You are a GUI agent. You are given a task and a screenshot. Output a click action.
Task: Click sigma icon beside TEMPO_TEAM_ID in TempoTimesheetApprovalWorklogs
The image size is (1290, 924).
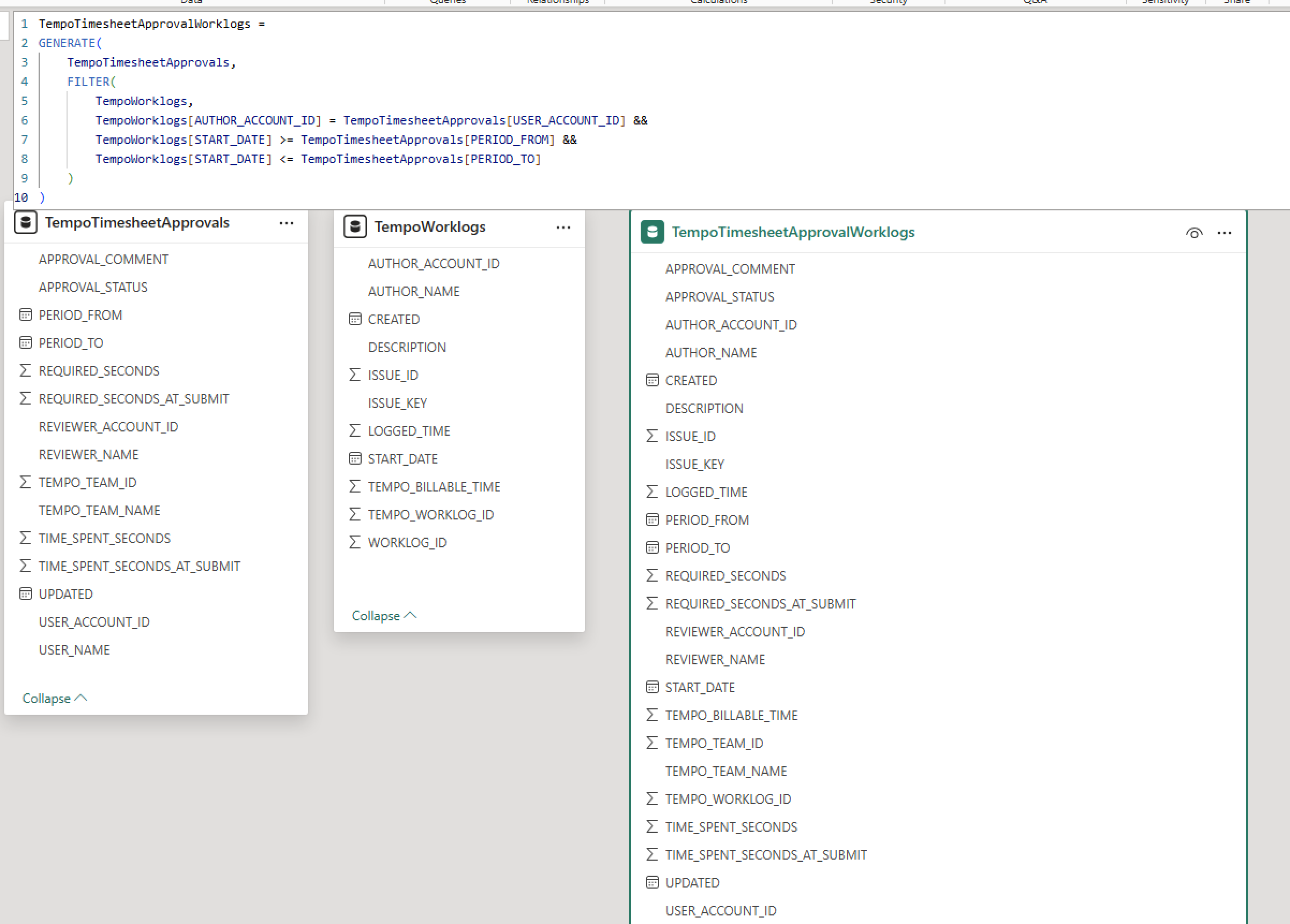[x=653, y=743]
